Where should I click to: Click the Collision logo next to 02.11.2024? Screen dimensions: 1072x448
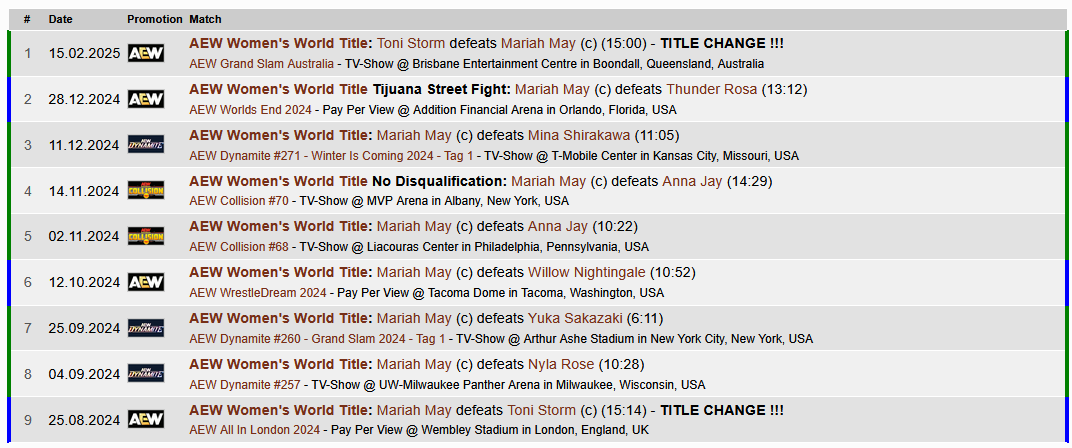(146, 236)
